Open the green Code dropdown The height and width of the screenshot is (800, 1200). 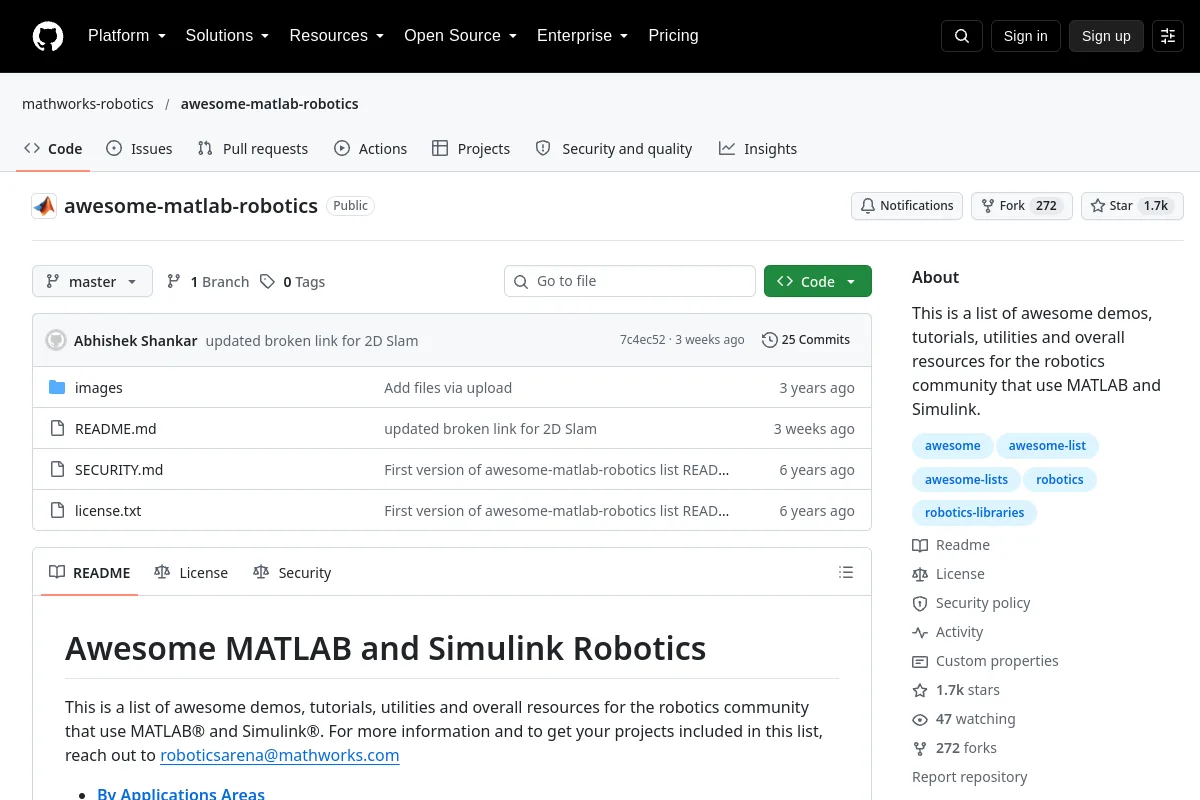(x=818, y=282)
